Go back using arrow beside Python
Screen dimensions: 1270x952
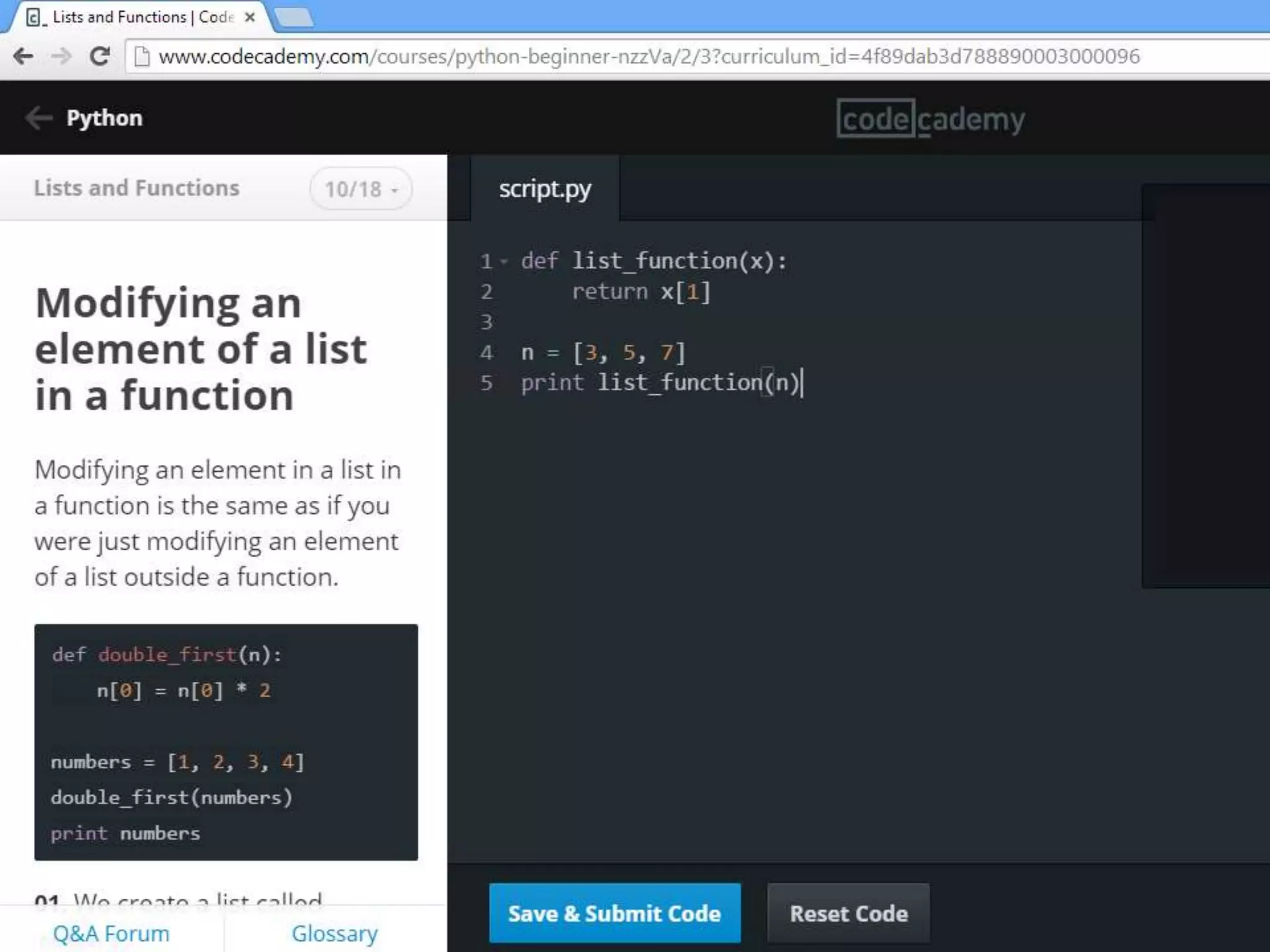click(38, 118)
